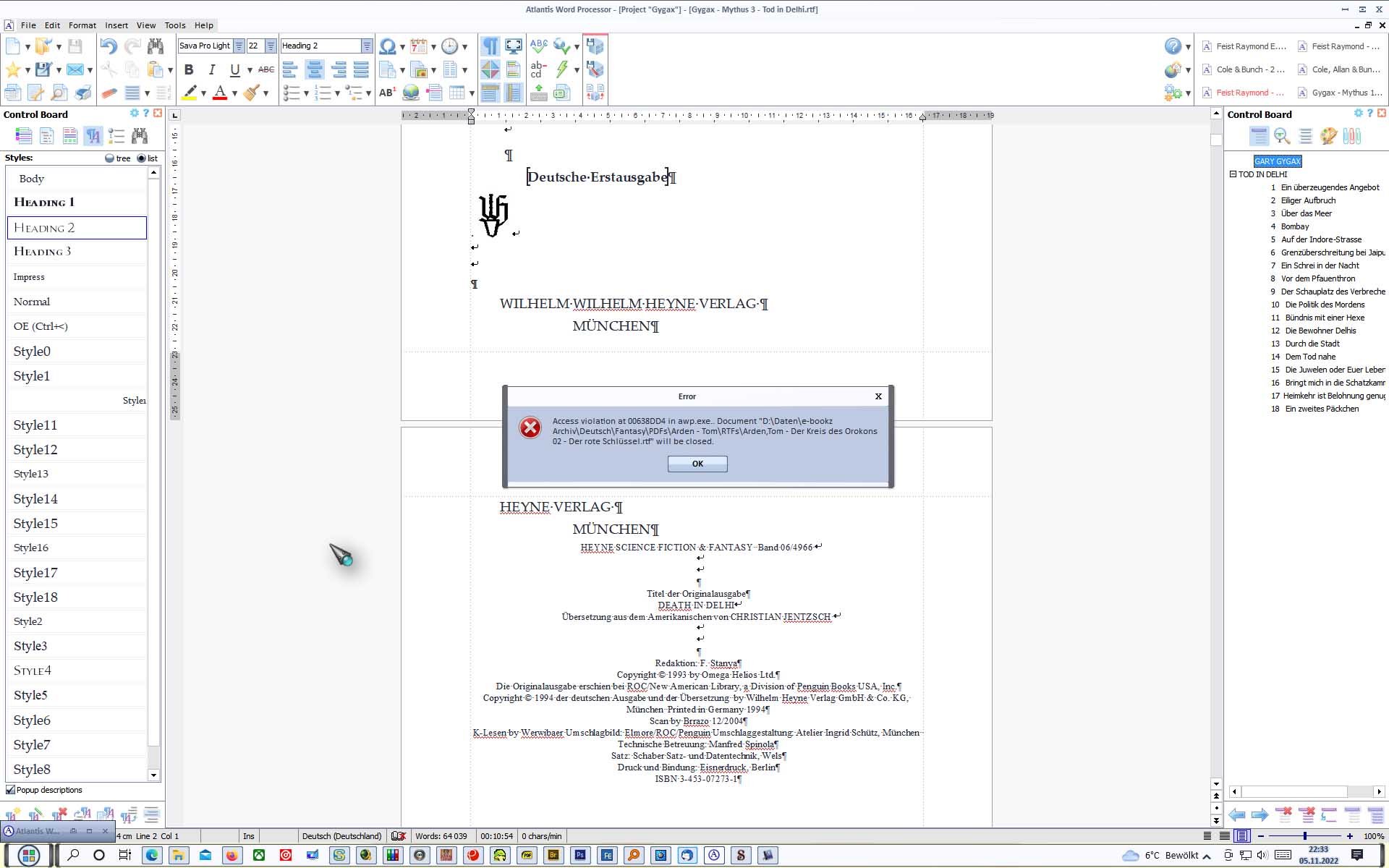Open the Heading 2 style dropdown
The height and width of the screenshot is (868, 1389).
(367, 46)
